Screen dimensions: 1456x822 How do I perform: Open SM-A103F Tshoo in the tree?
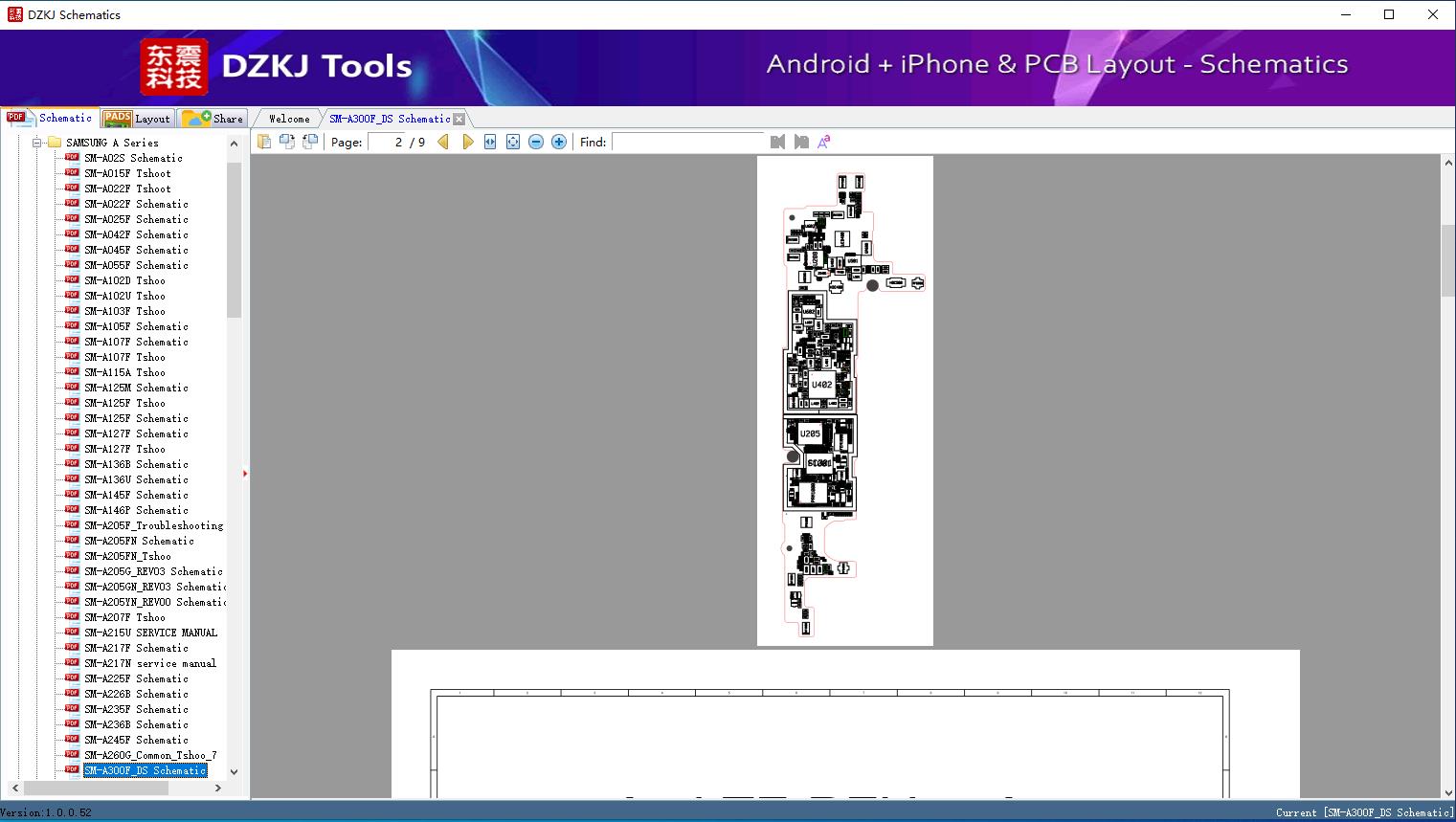pos(124,311)
